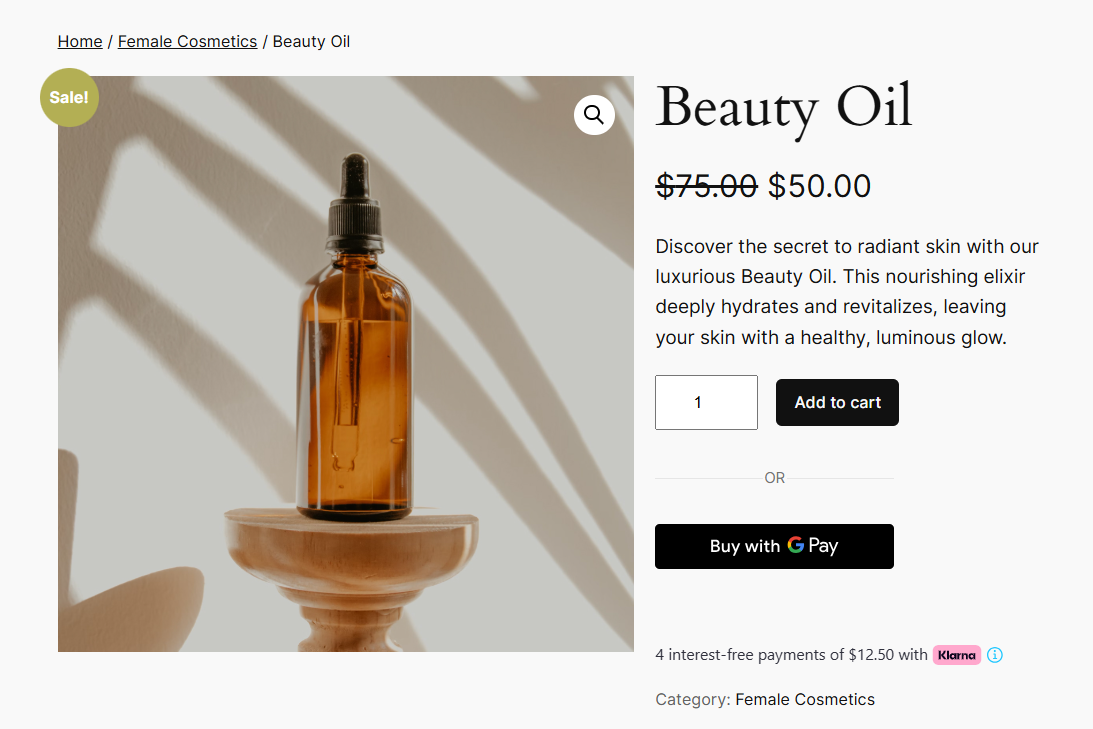The image size is (1093, 729).
Task: Click the pink Klarna badge
Action: (956, 655)
